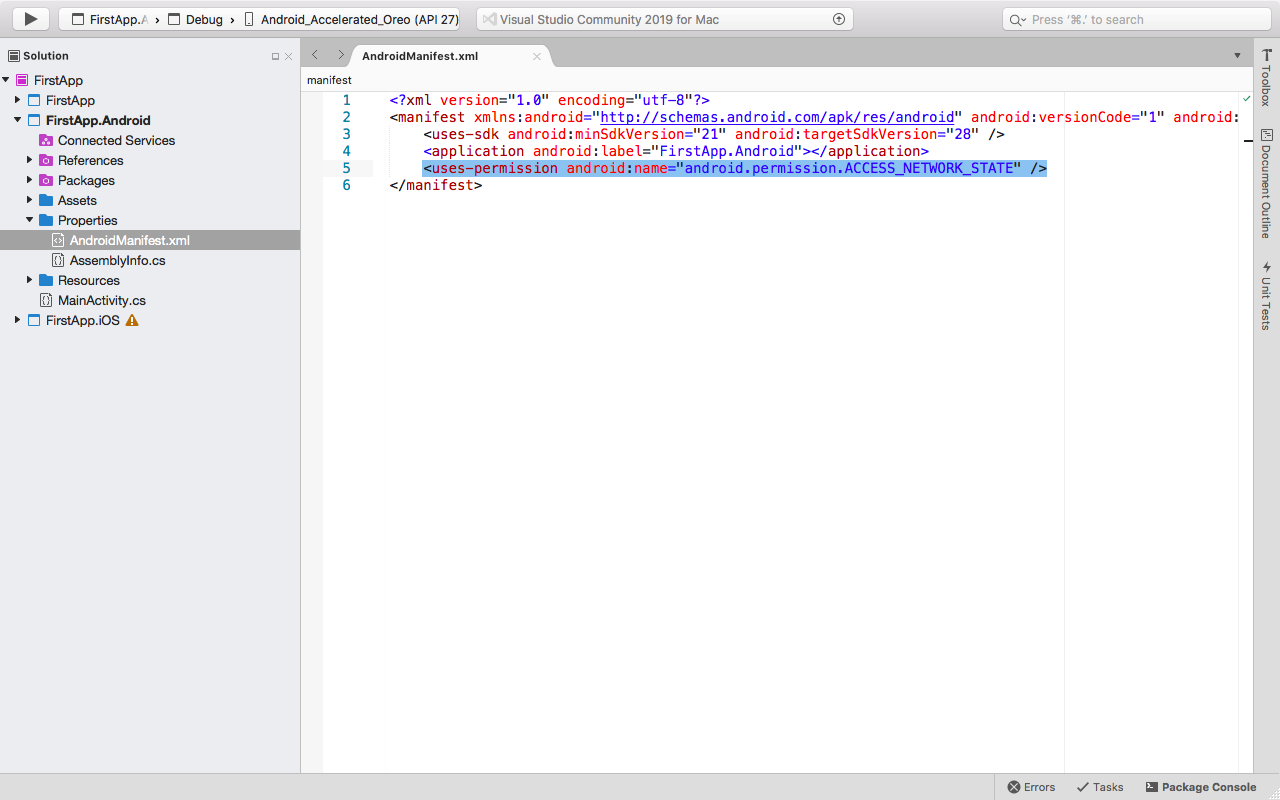Screen dimensions: 1280x800
Task: Open the status bar update arrow icon
Action: pyautogui.click(x=839, y=19)
